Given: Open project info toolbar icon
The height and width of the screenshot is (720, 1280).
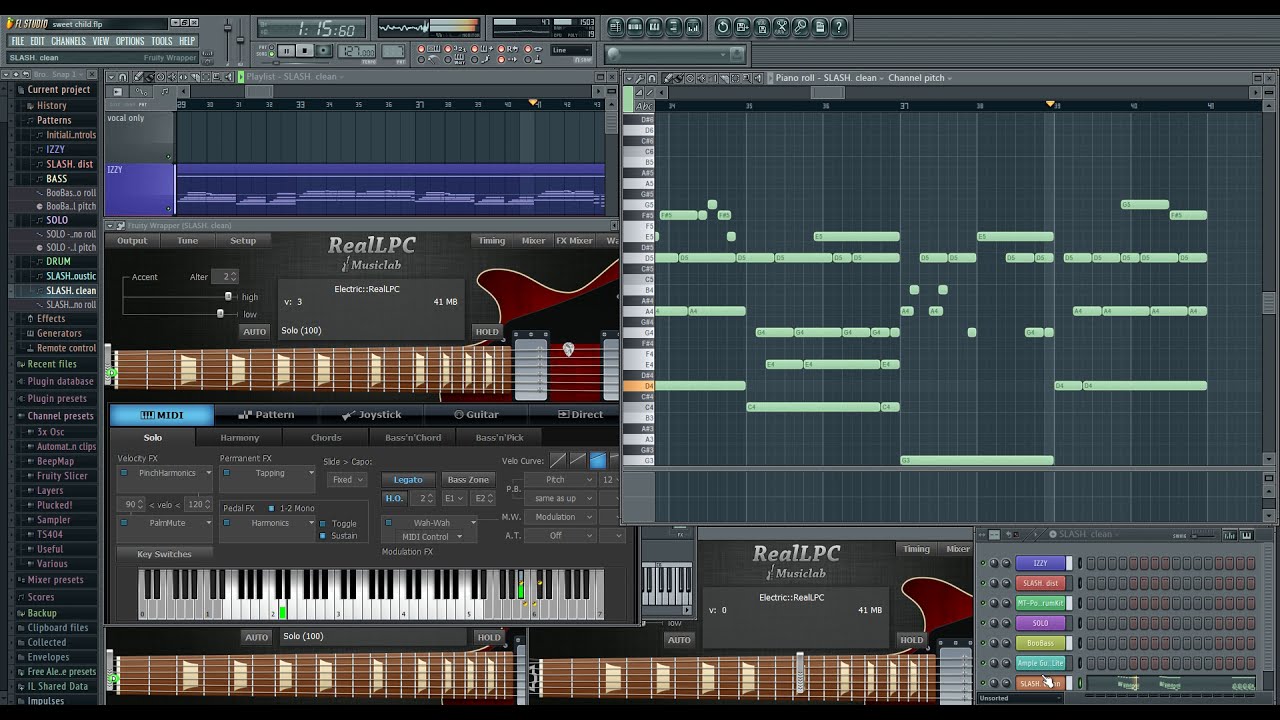Looking at the screenshot, I should 820,27.
